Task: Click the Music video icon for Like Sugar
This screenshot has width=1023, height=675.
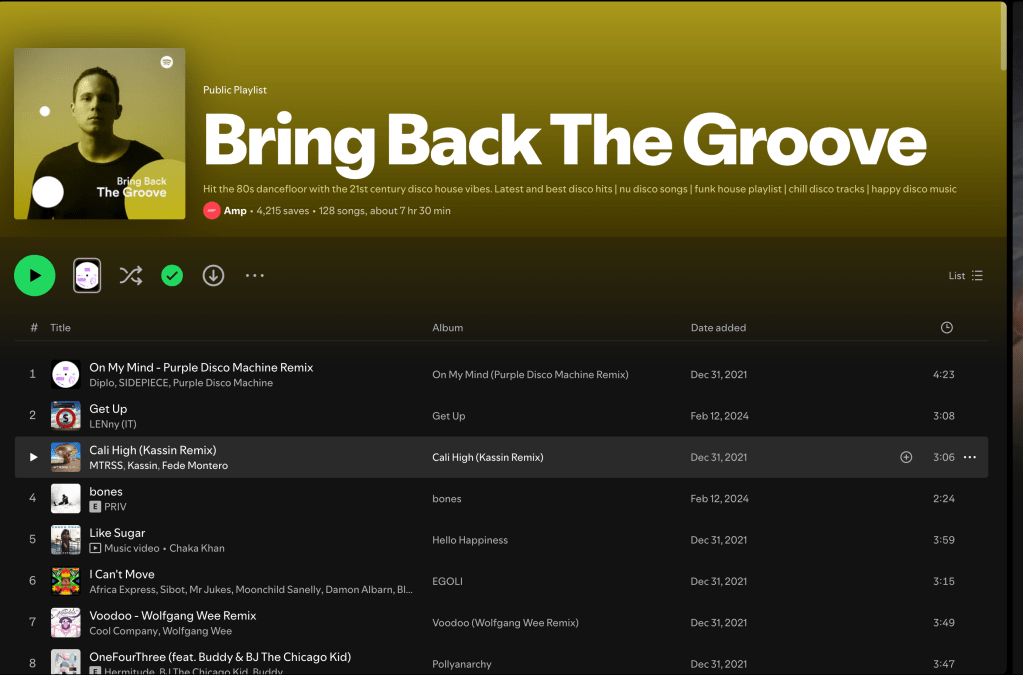Action: [x=95, y=548]
